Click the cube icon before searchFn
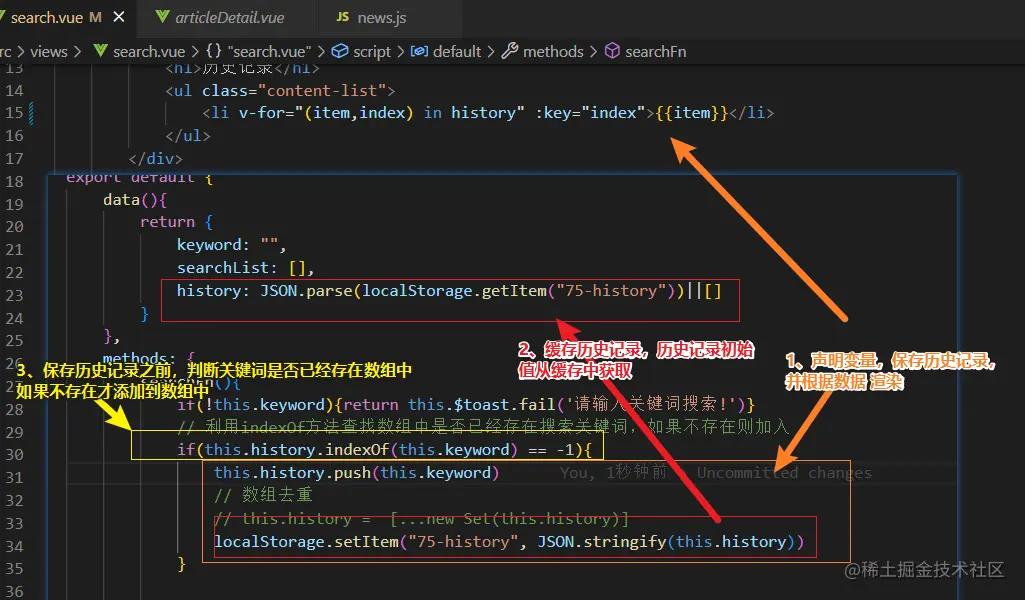The image size is (1025, 600). [612, 51]
